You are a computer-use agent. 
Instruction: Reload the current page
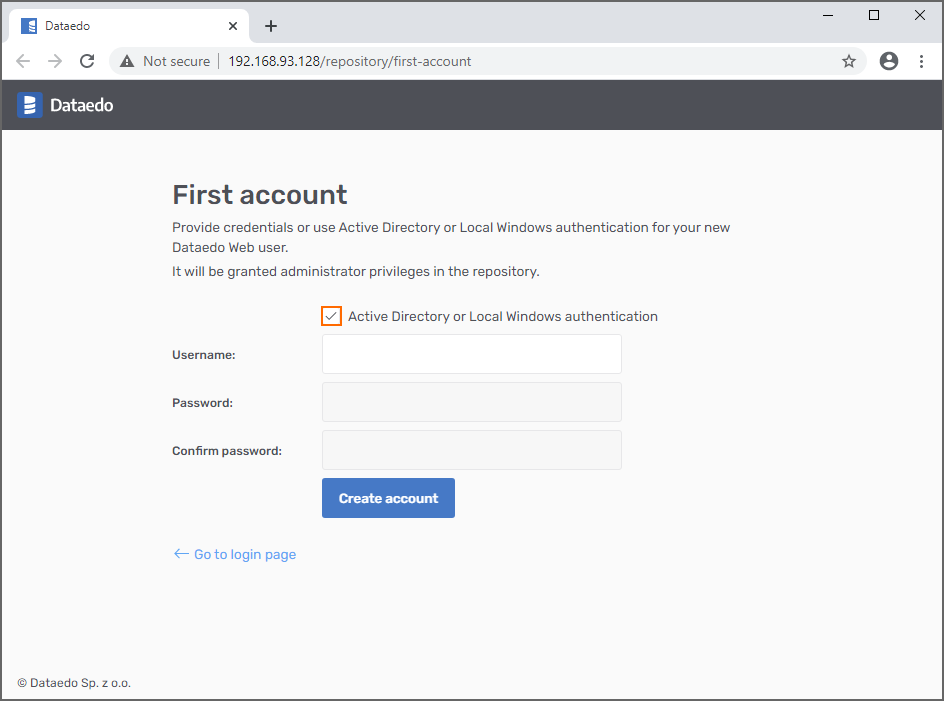point(87,61)
